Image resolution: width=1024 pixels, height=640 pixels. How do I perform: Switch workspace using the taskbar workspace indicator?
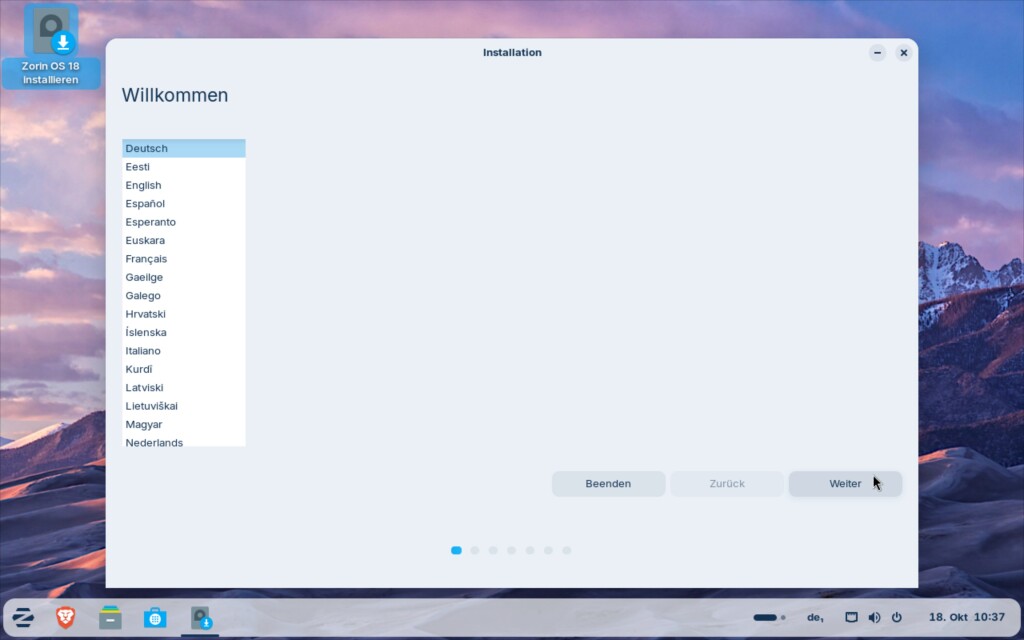click(x=768, y=617)
